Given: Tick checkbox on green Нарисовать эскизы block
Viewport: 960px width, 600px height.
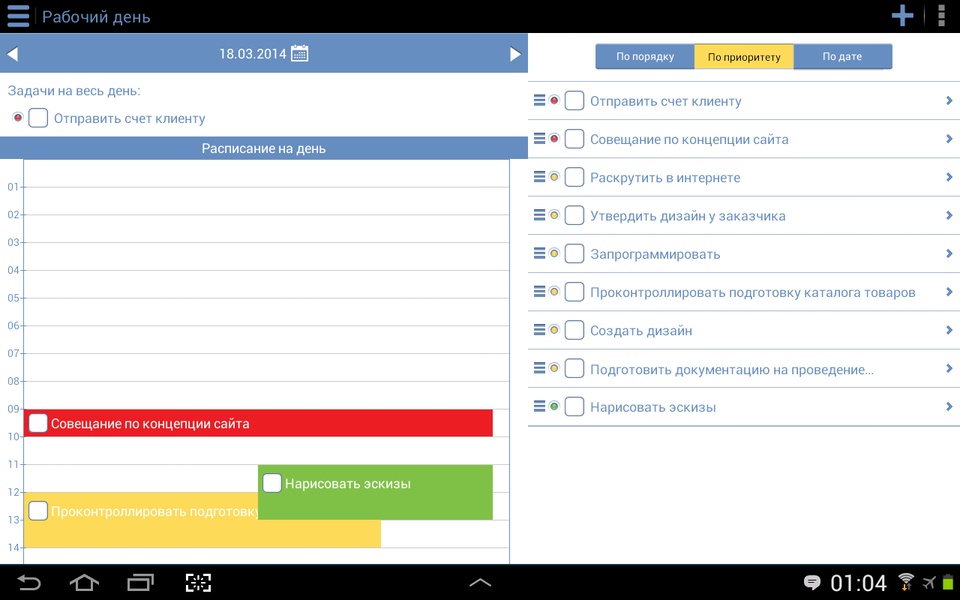Looking at the screenshot, I should click(x=272, y=482).
